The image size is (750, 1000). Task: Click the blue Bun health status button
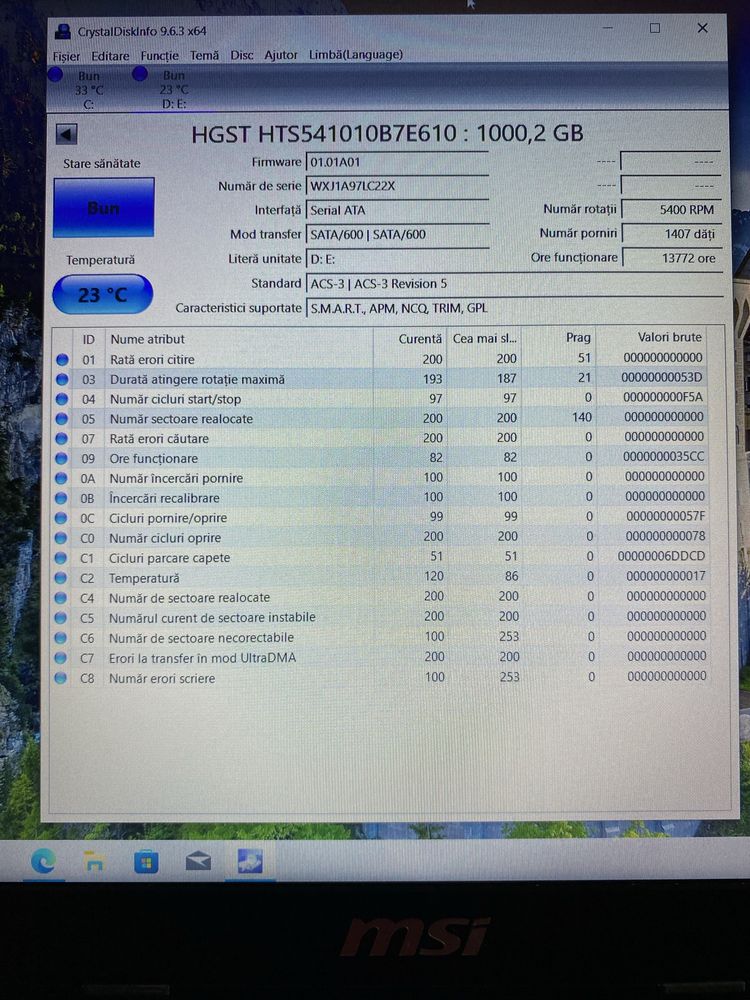[103, 207]
